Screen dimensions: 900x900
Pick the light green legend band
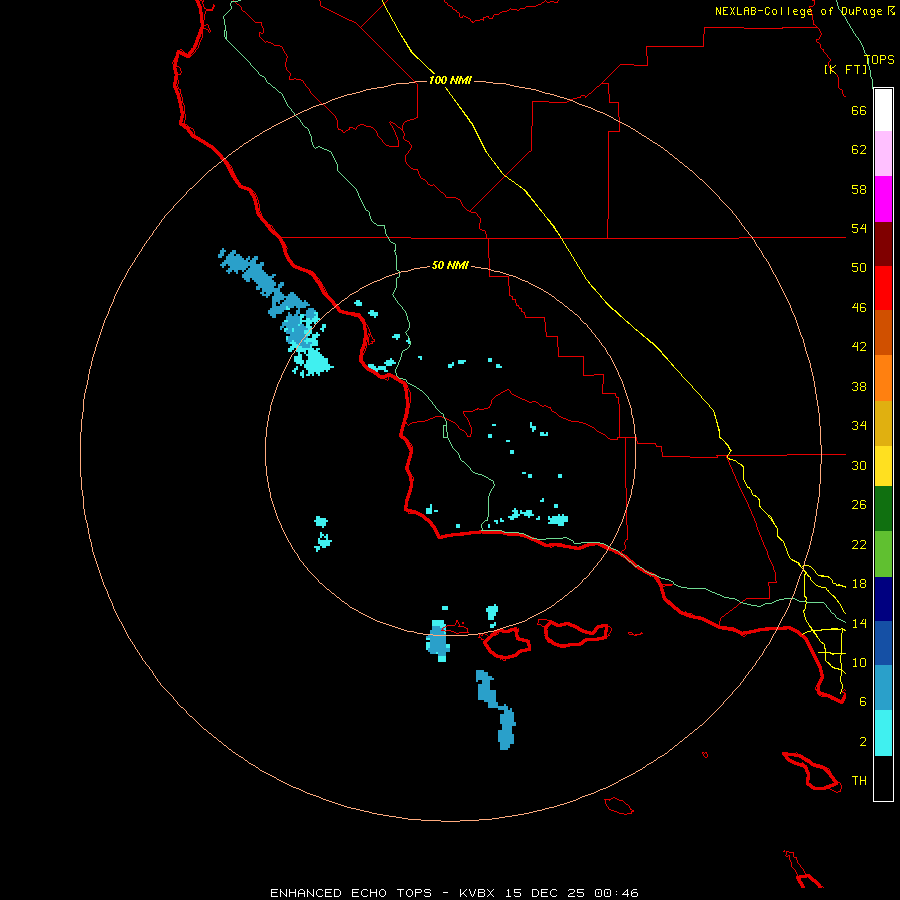tap(883, 554)
